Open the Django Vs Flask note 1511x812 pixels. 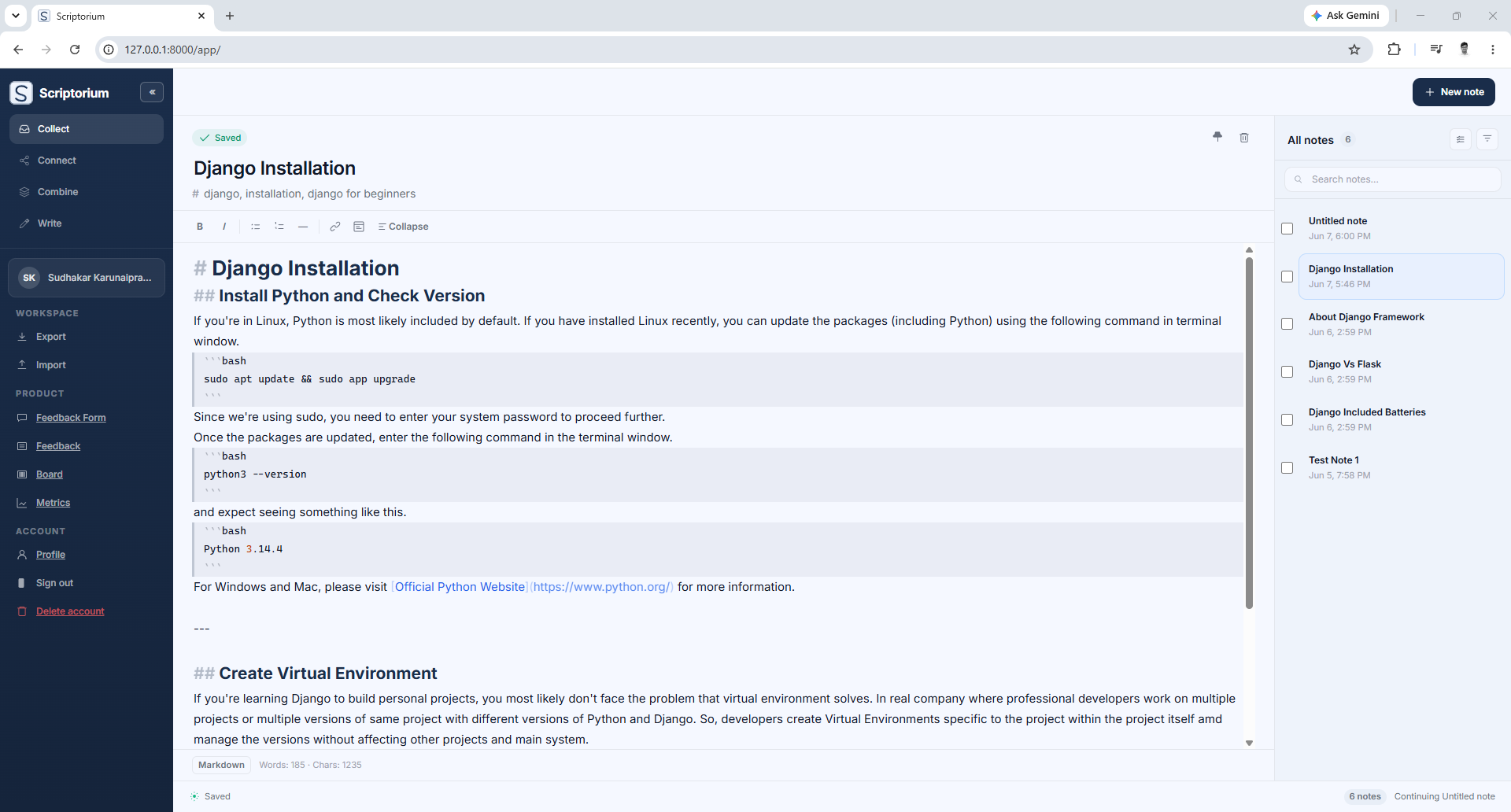[1401, 371]
